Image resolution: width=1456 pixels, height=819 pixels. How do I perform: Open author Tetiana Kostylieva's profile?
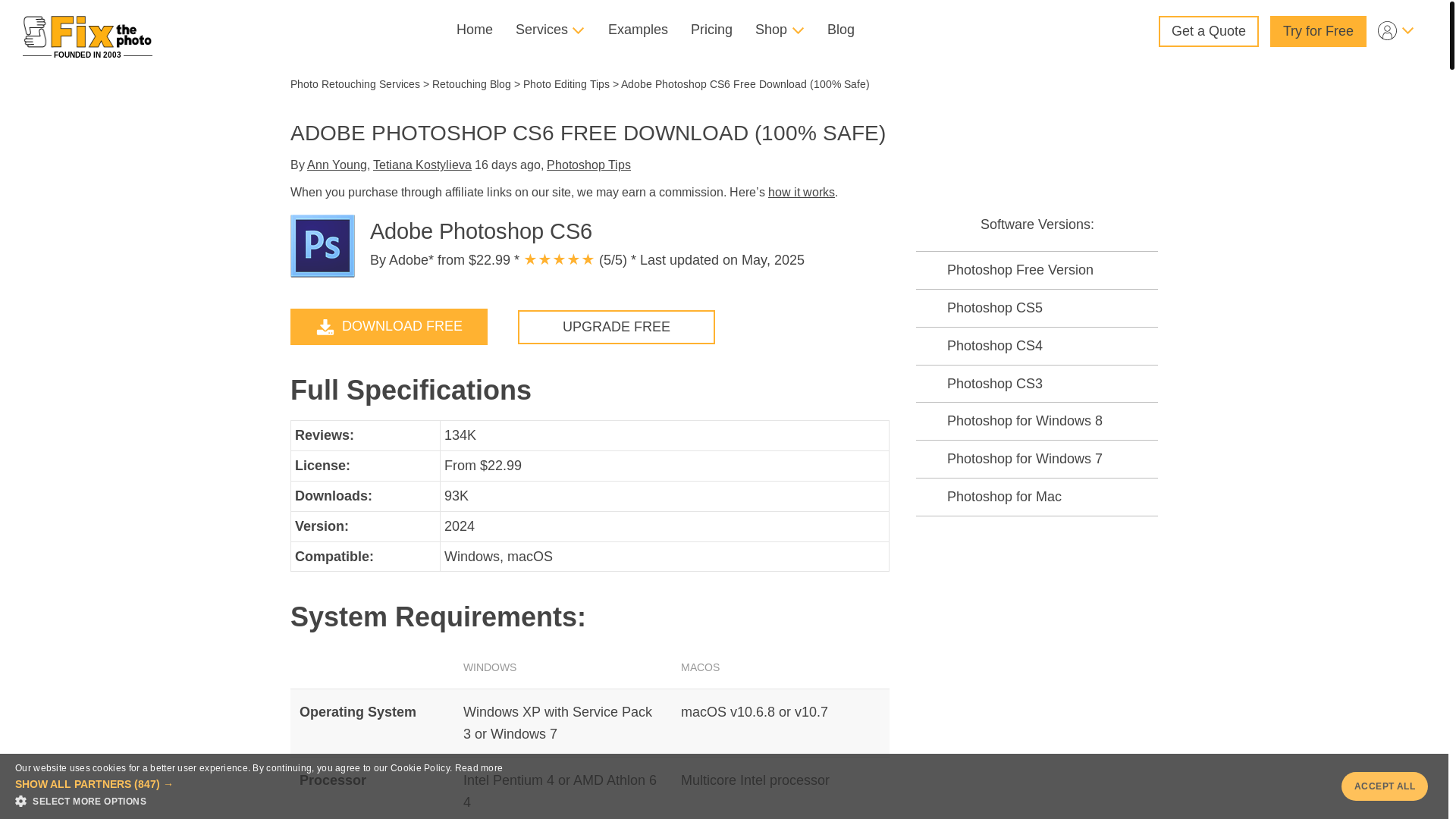pyautogui.click(x=422, y=165)
